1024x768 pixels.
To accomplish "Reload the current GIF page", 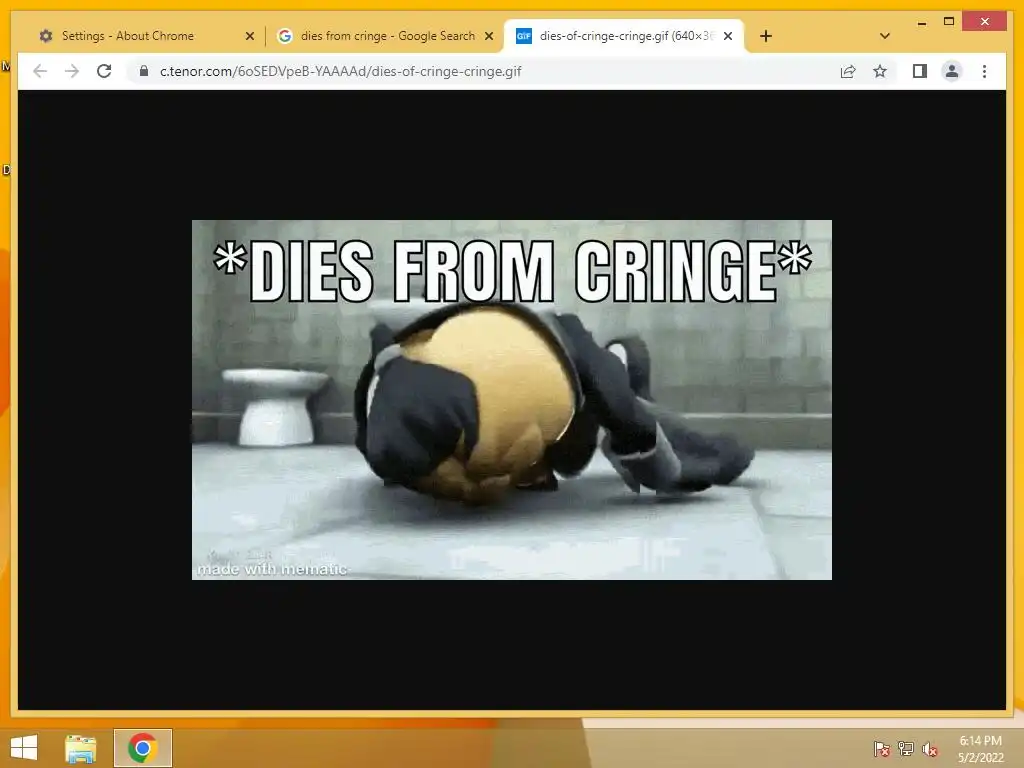I will 104,71.
